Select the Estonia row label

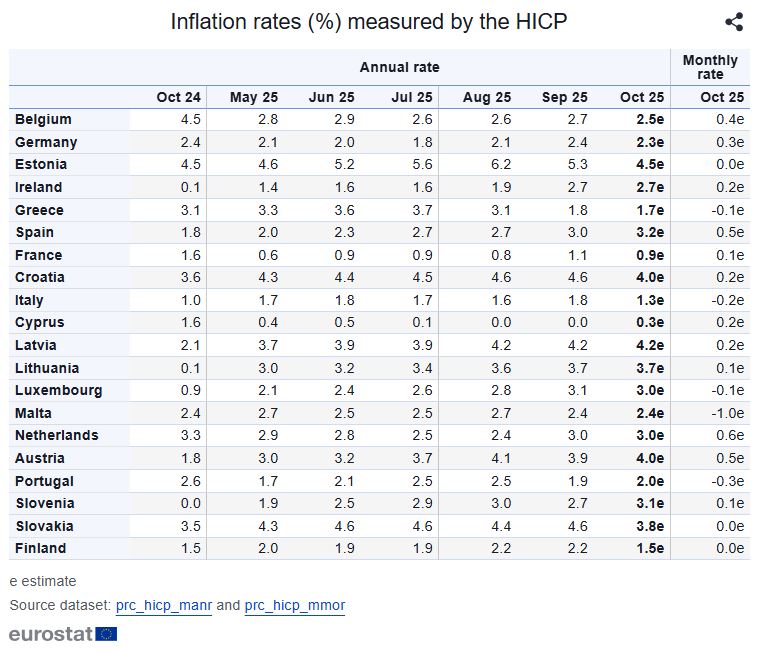(42, 165)
